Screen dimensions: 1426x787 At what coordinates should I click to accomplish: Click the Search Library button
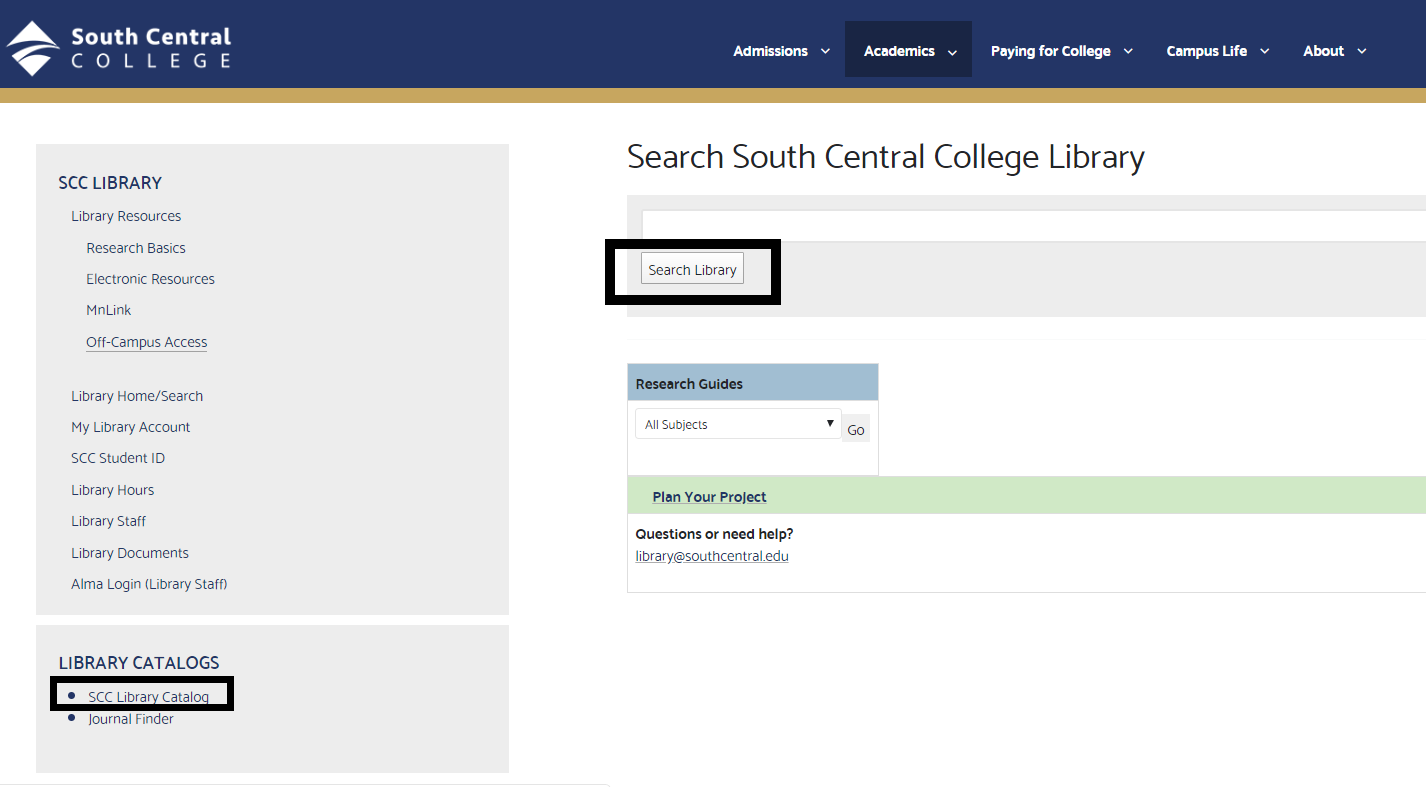point(692,270)
